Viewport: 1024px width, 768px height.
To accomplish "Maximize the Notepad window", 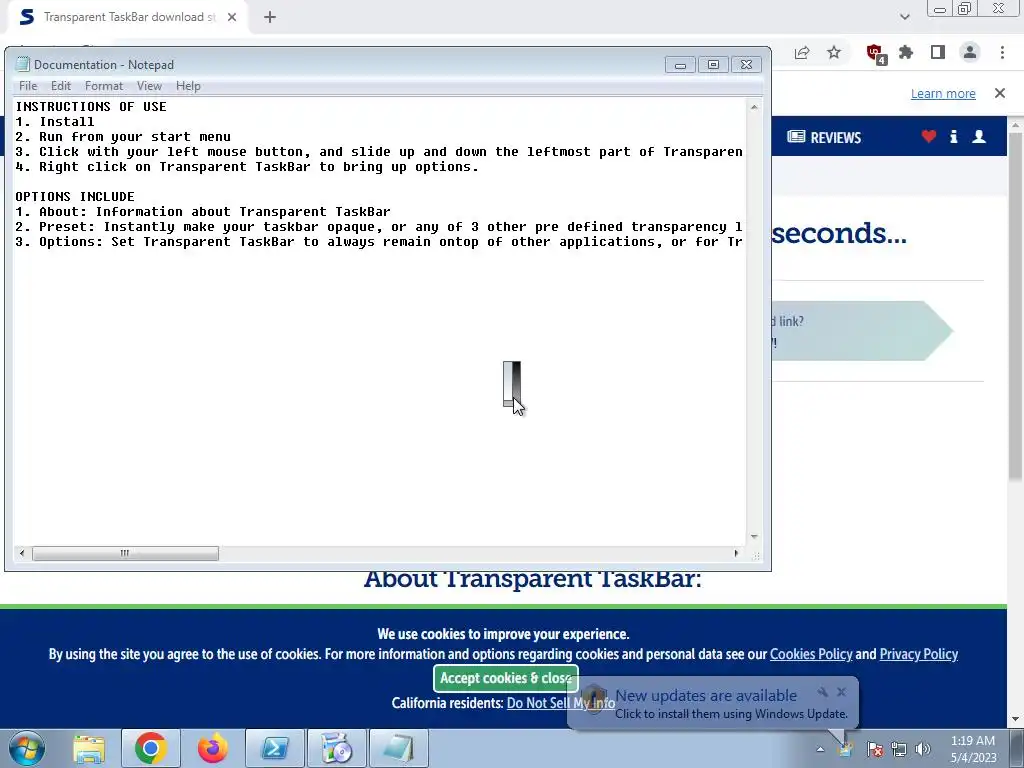I will click(713, 65).
